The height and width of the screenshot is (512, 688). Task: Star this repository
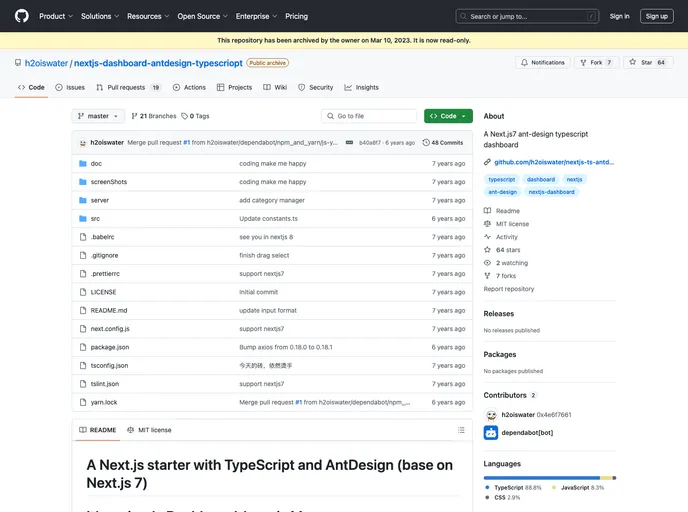point(648,63)
